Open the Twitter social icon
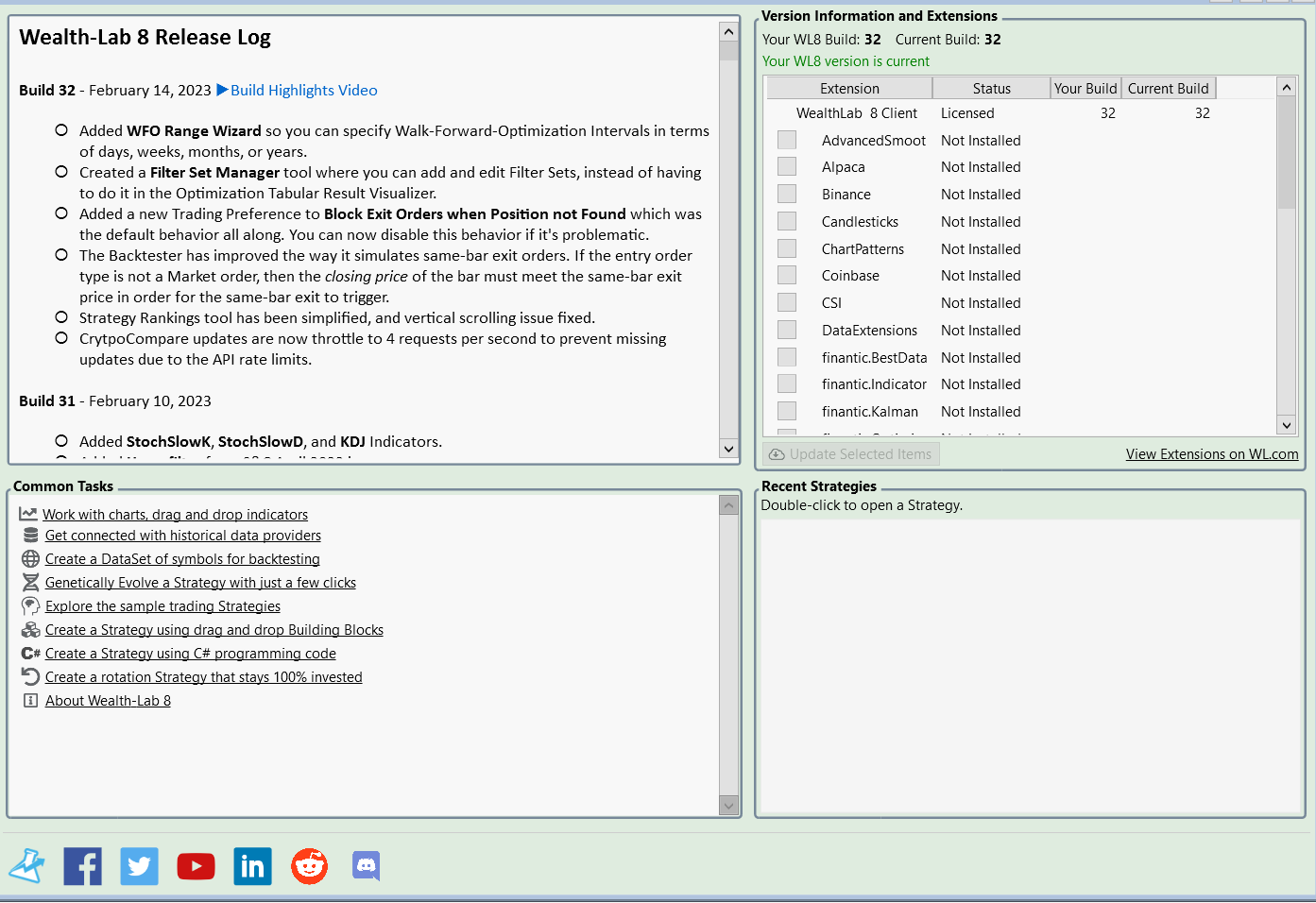Image resolution: width=1316 pixels, height=903 pixels. [x=140, y=866]
